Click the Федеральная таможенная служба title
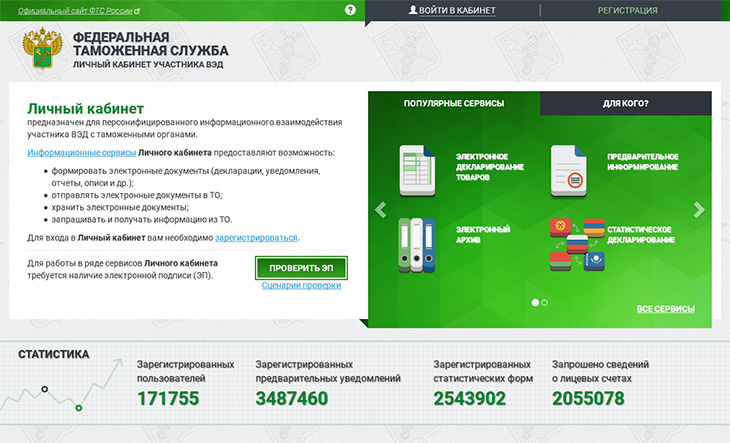Viewport: 730px width, 443px height. pyautogui.click(x=150, y=44)
